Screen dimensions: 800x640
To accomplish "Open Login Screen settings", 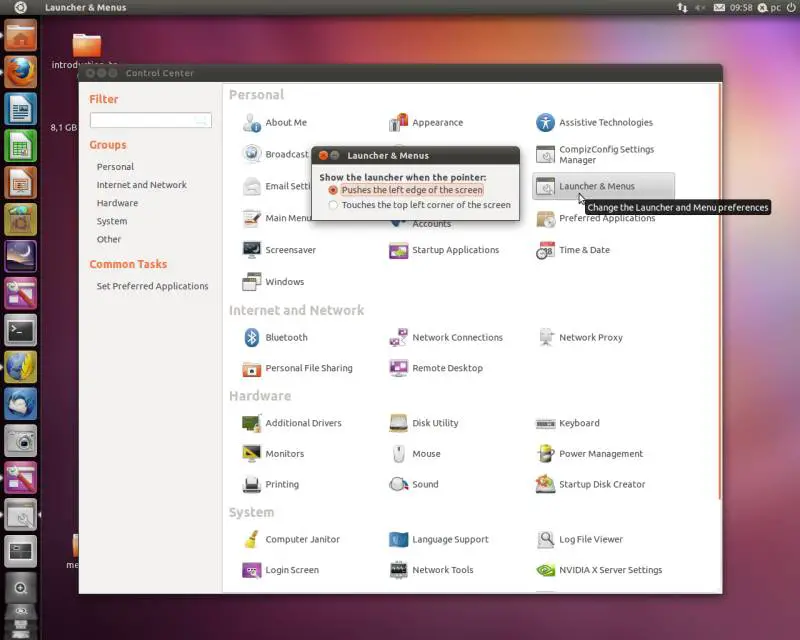I will pos(281,570).
